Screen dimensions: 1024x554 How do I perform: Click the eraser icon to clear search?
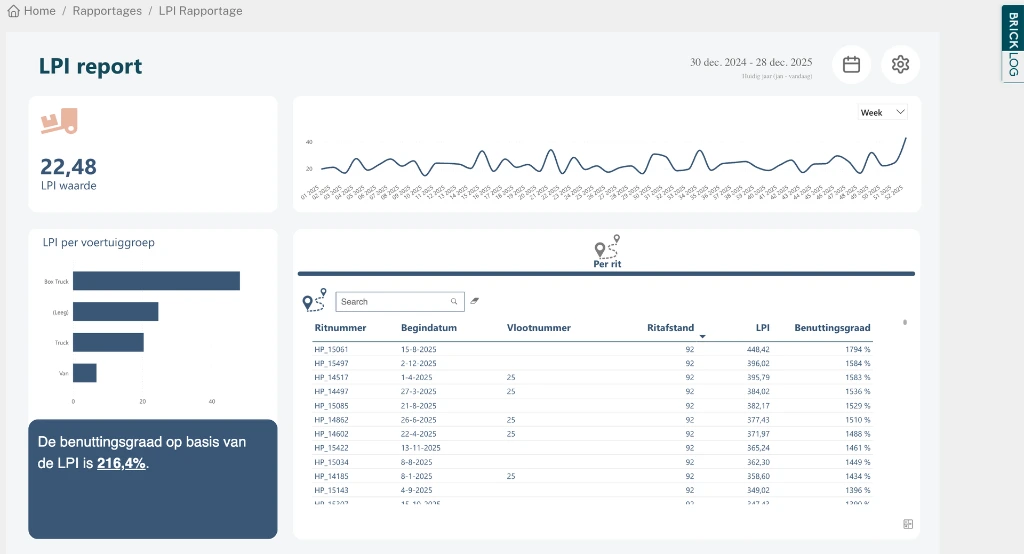[x=475, y=300]
